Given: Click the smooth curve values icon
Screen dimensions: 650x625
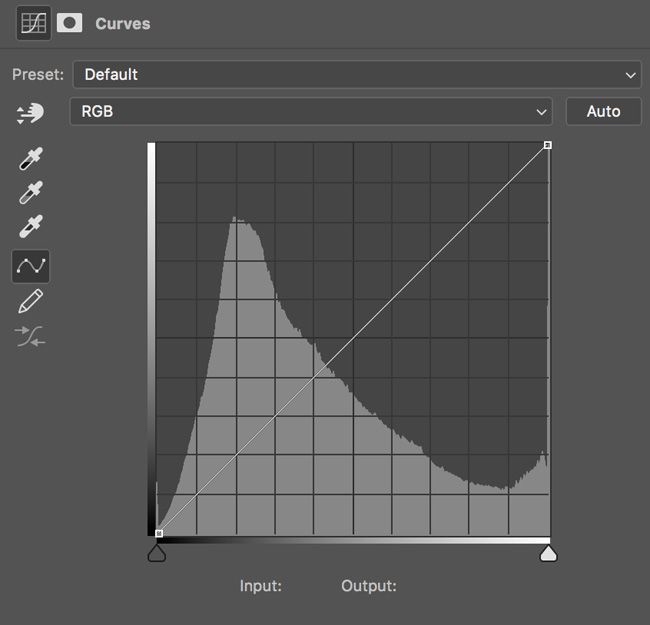Looking at the screenshot, I should tap(30, 336).
